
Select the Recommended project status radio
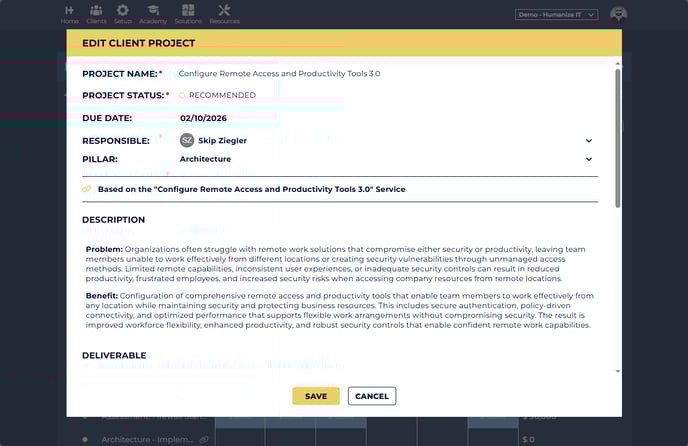(183, 95)
